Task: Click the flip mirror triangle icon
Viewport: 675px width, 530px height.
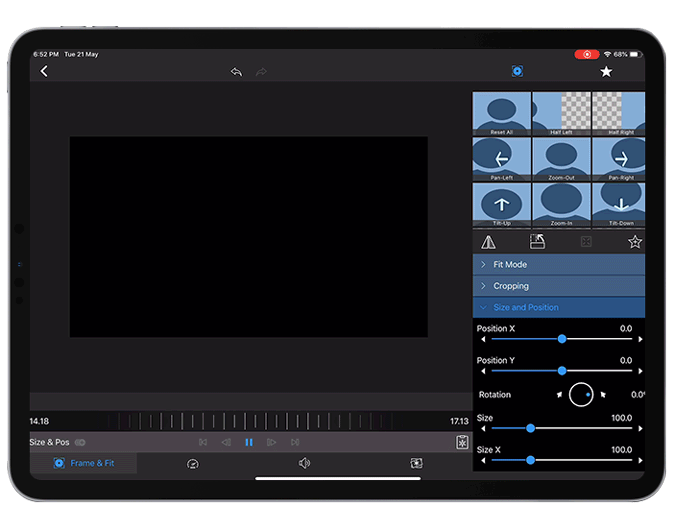Action: point(488,242)
